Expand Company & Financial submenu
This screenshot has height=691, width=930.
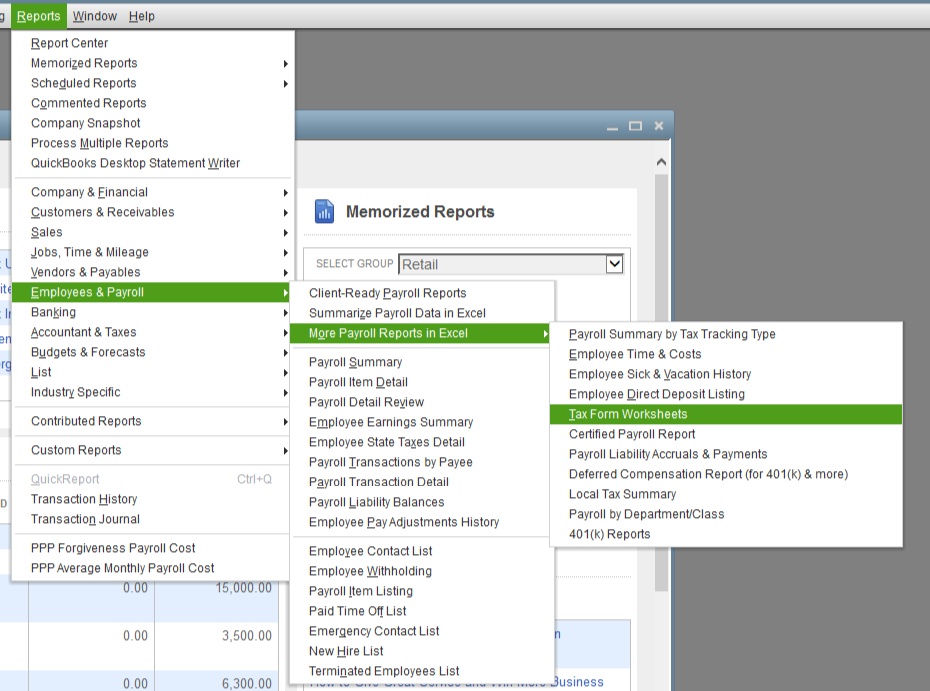(152, 192)
